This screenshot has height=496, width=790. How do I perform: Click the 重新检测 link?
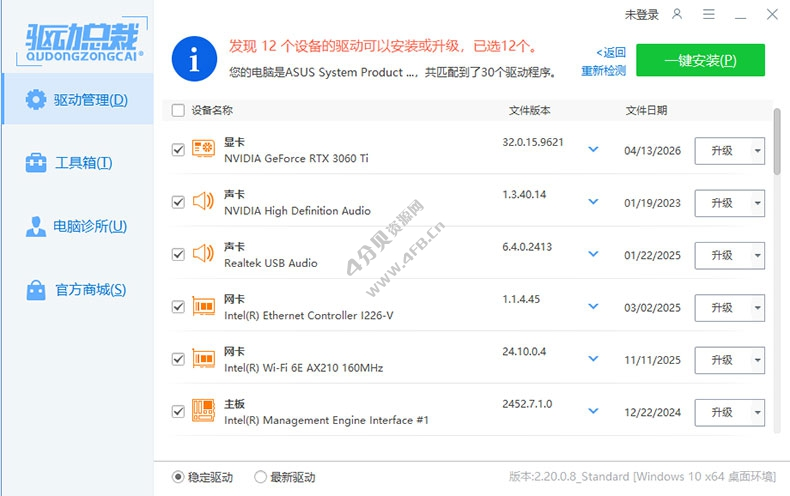click(603, 70)
